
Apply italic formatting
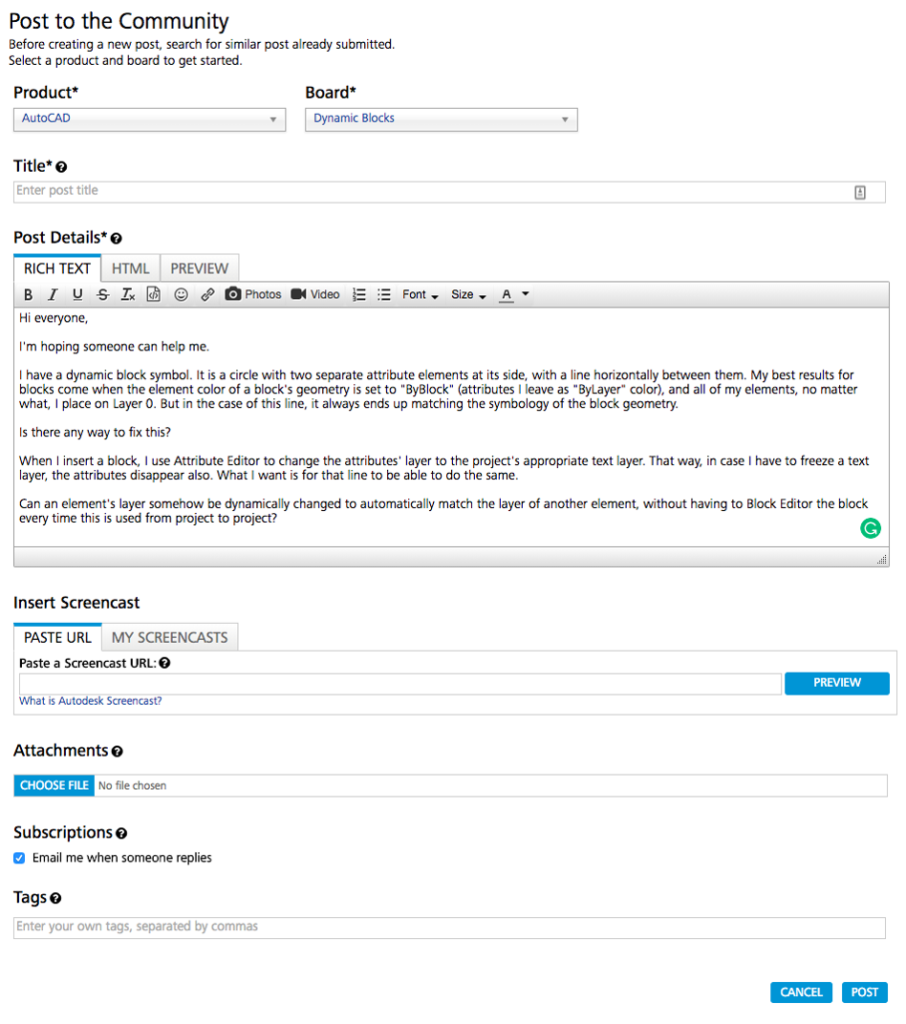pos(52,295)
